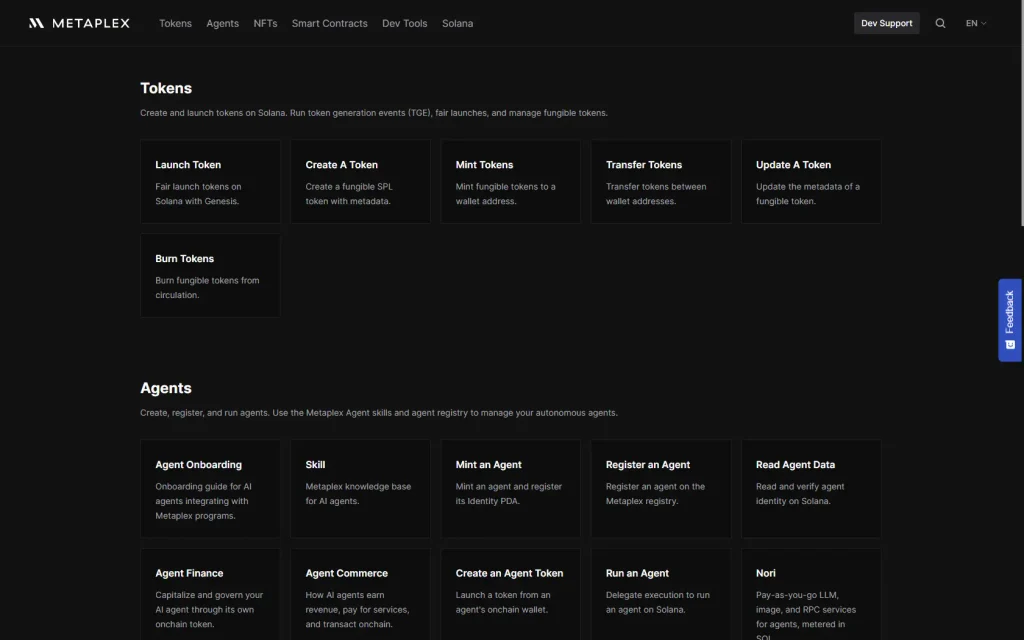Open the Create A Token card
Viewport: 1024px width, 640px height.
360,182
